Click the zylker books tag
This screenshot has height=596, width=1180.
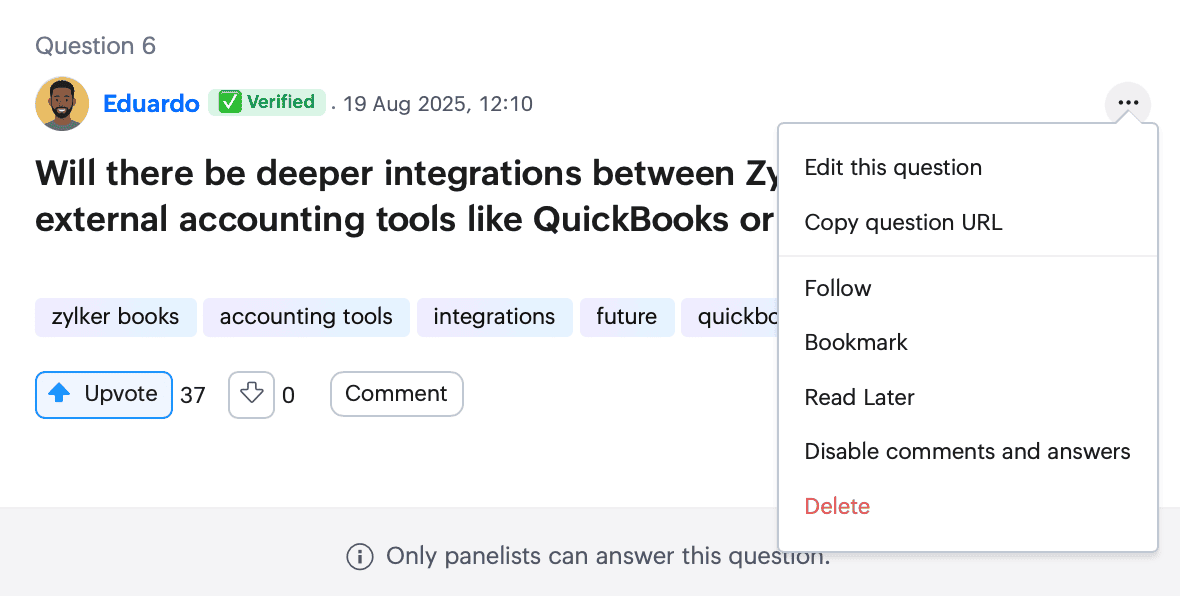coord(116,317)
